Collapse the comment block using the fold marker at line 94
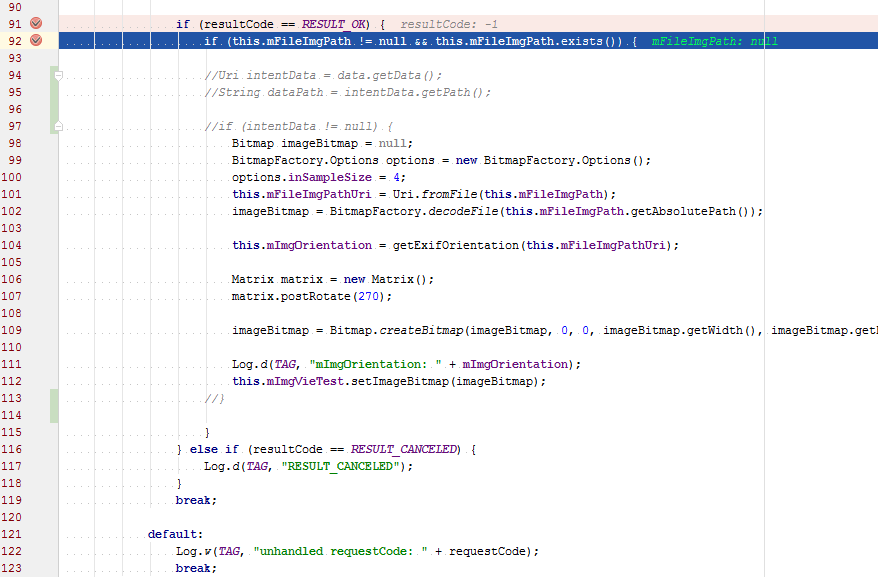 [x=57, y=74]
